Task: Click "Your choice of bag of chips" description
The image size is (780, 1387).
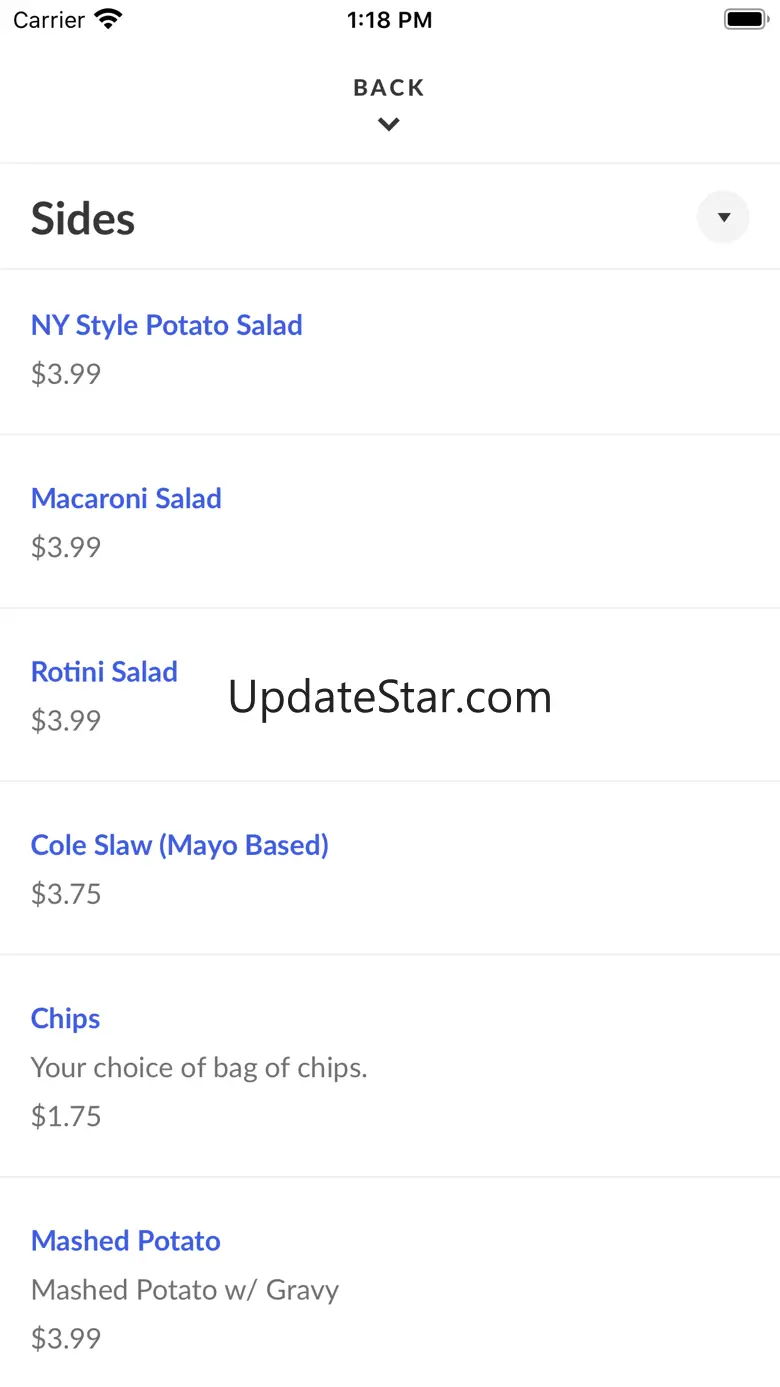Action: tap(199, 1067)
